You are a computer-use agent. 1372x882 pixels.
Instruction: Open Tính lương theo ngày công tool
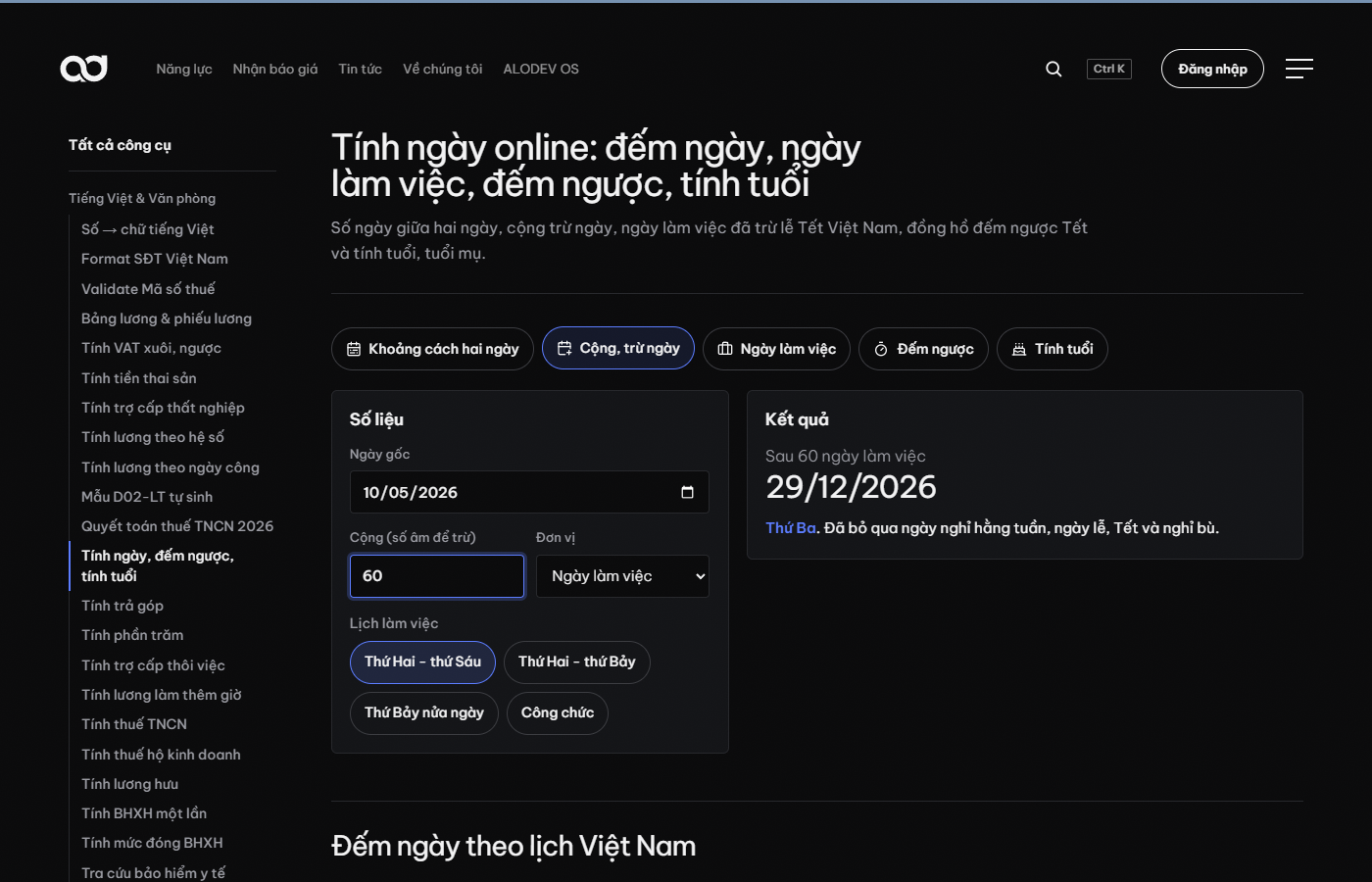click(171, 467)
